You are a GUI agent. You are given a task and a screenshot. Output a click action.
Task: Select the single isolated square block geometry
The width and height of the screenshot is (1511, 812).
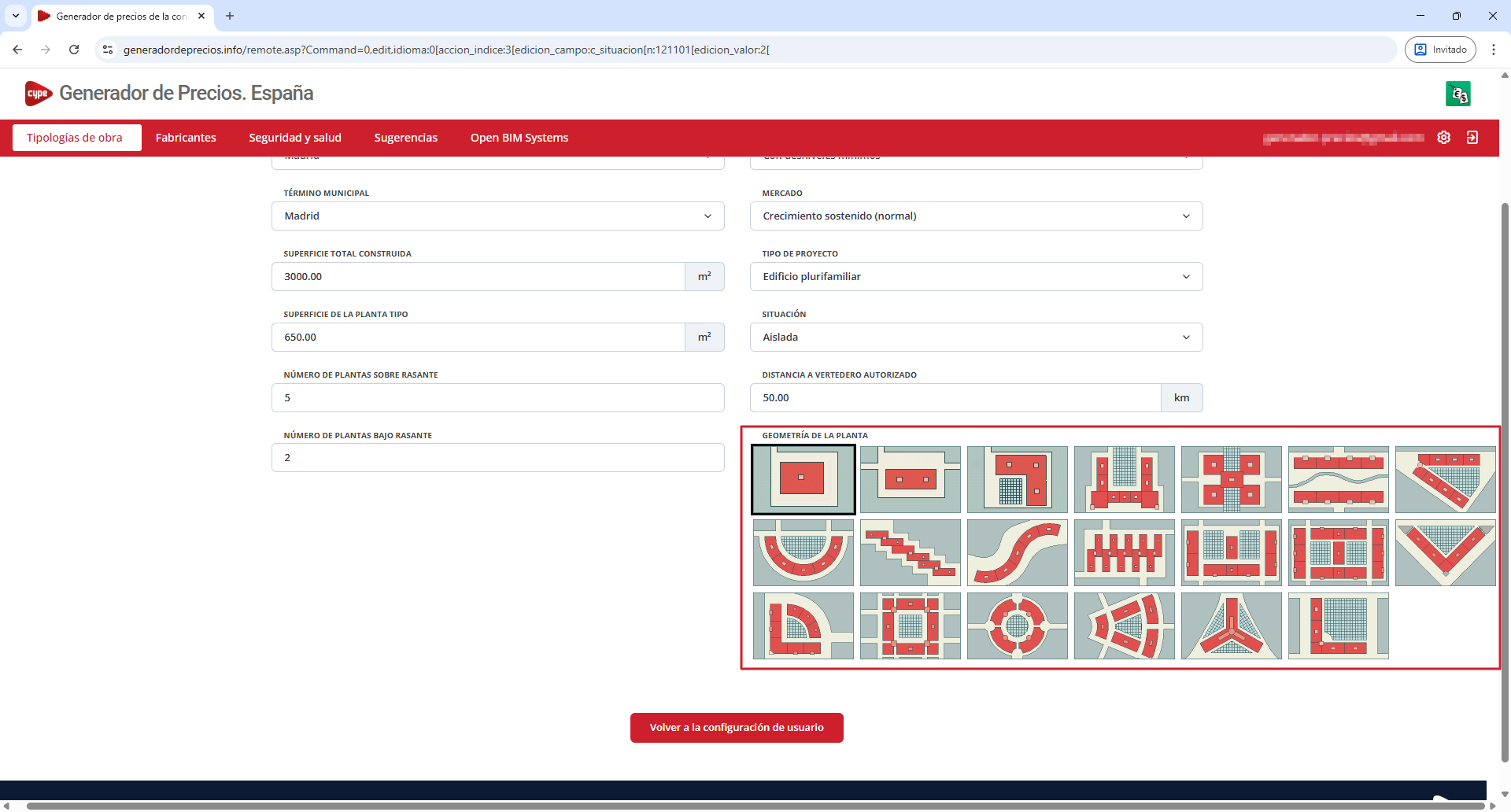click(x=803, y=479)
